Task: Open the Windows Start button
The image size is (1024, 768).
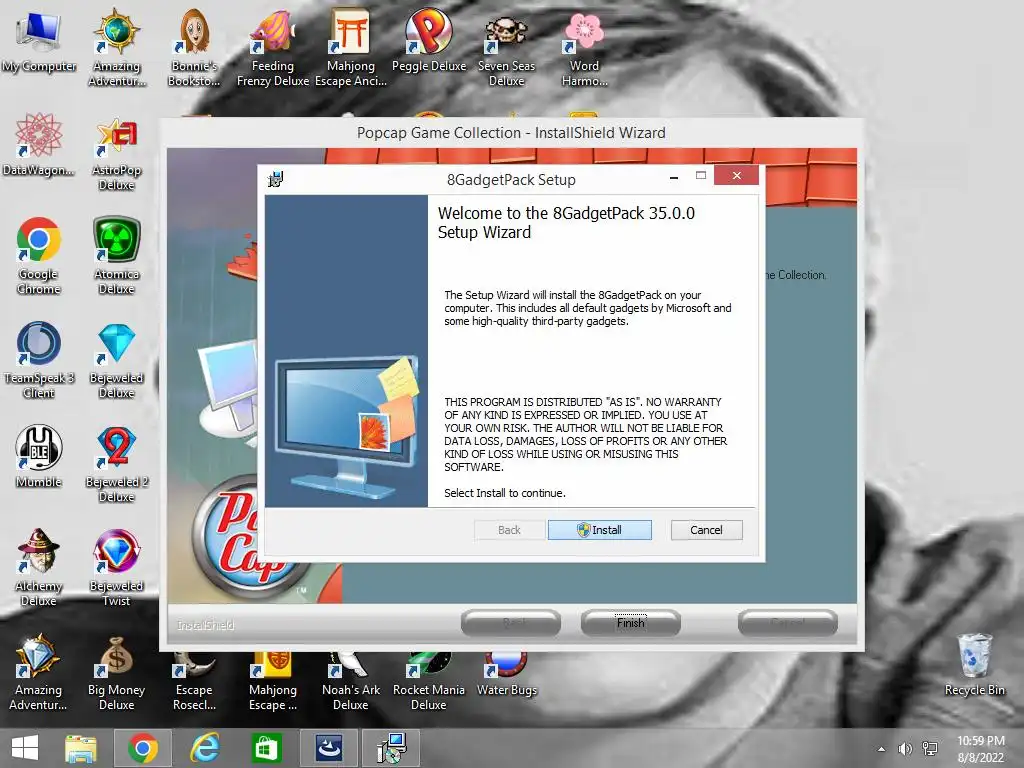Action: [x=25, y=748]
